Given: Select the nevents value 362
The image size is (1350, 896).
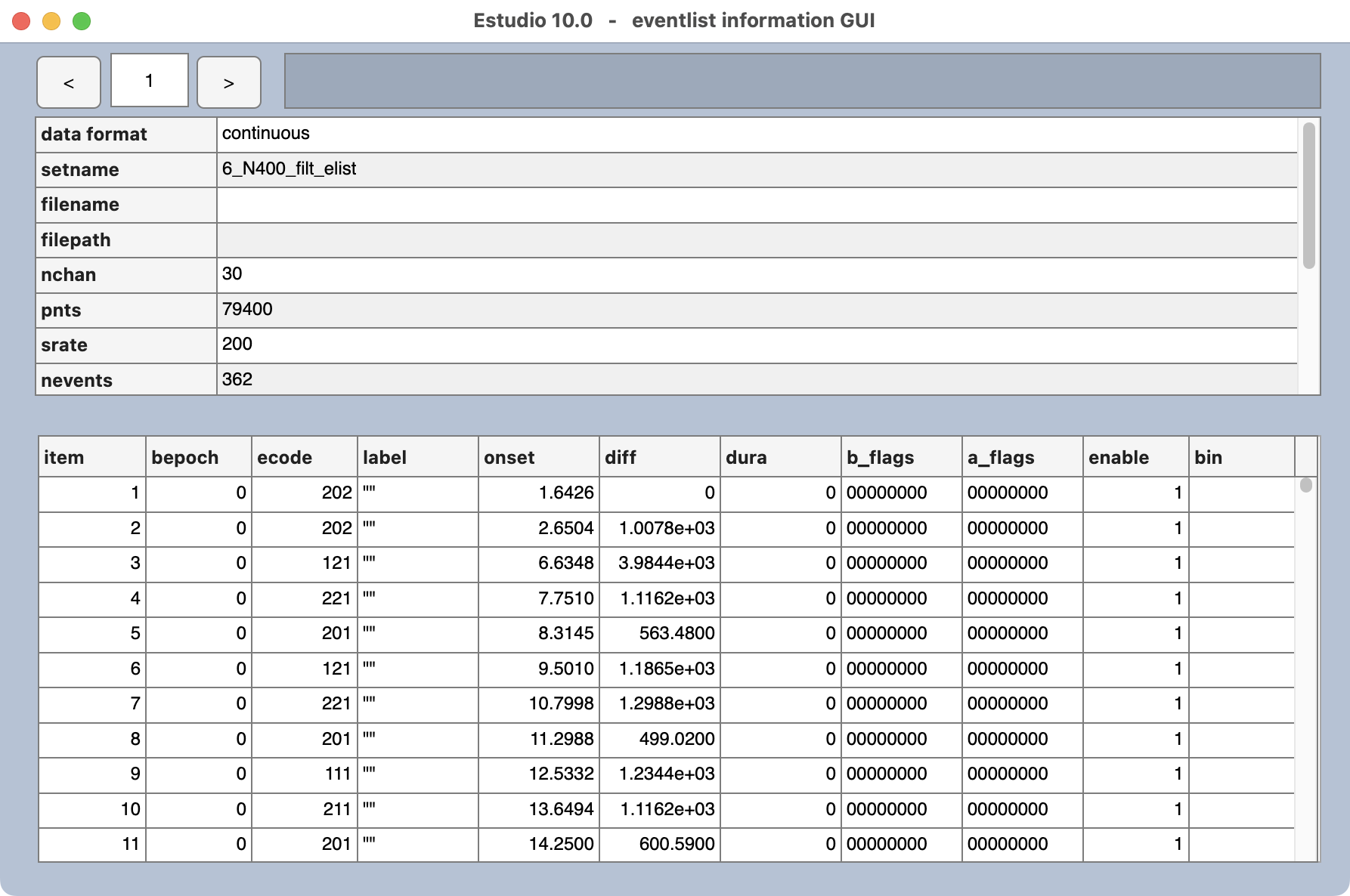Looking at the screenshot, I should pos(757,379).
